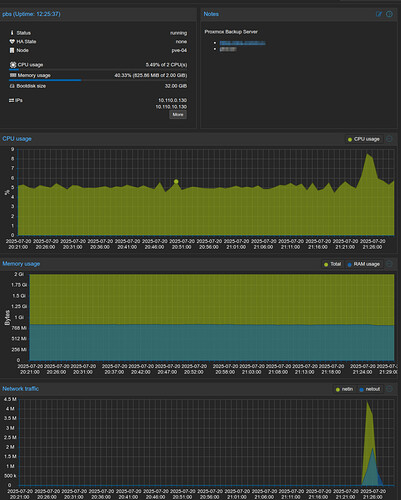Open the first link in Notes
This screenshot has width=401, height=500.
(x=242, y=43)
